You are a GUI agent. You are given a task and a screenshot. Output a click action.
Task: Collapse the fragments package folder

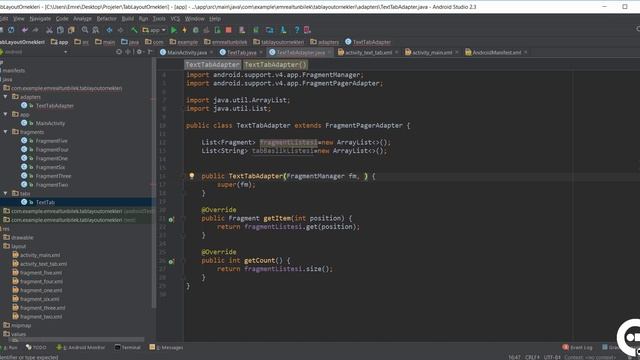[x=5, y=132]
